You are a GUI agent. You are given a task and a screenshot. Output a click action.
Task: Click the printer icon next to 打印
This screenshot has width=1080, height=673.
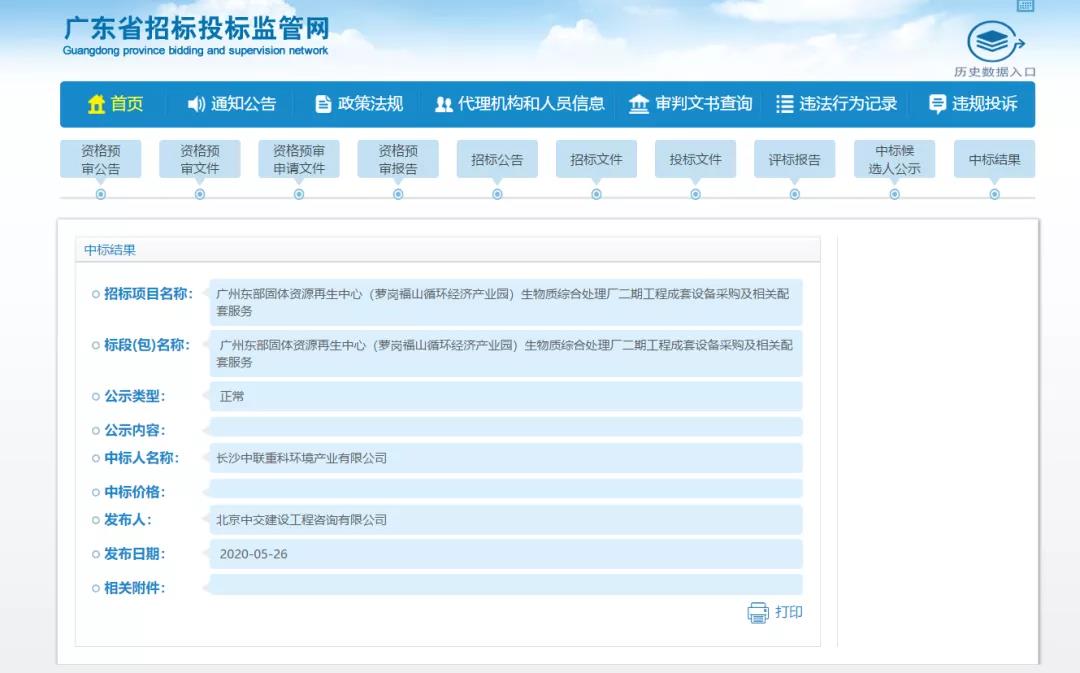757,612
